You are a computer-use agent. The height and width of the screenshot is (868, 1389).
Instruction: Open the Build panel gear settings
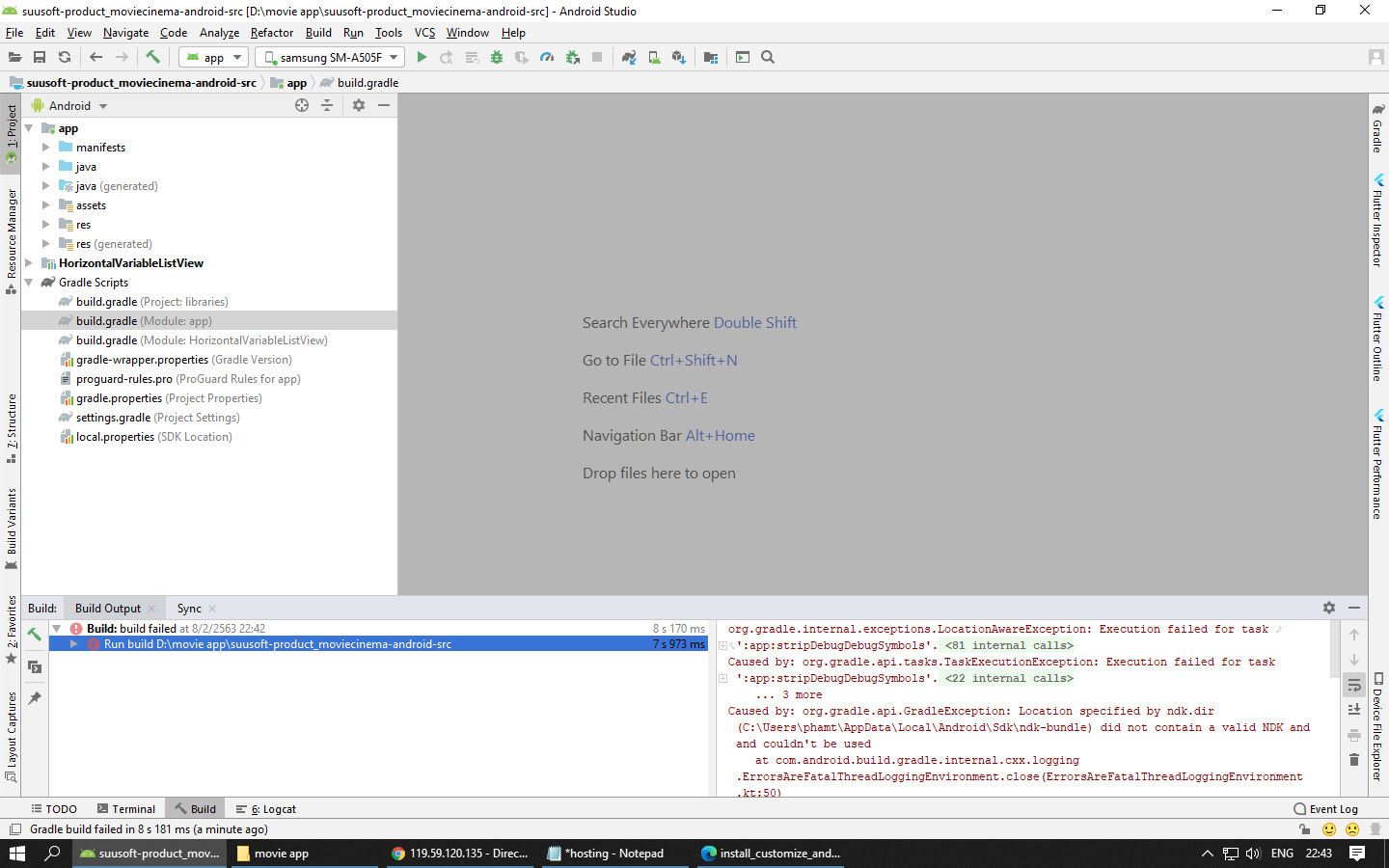pos(1329,608)
